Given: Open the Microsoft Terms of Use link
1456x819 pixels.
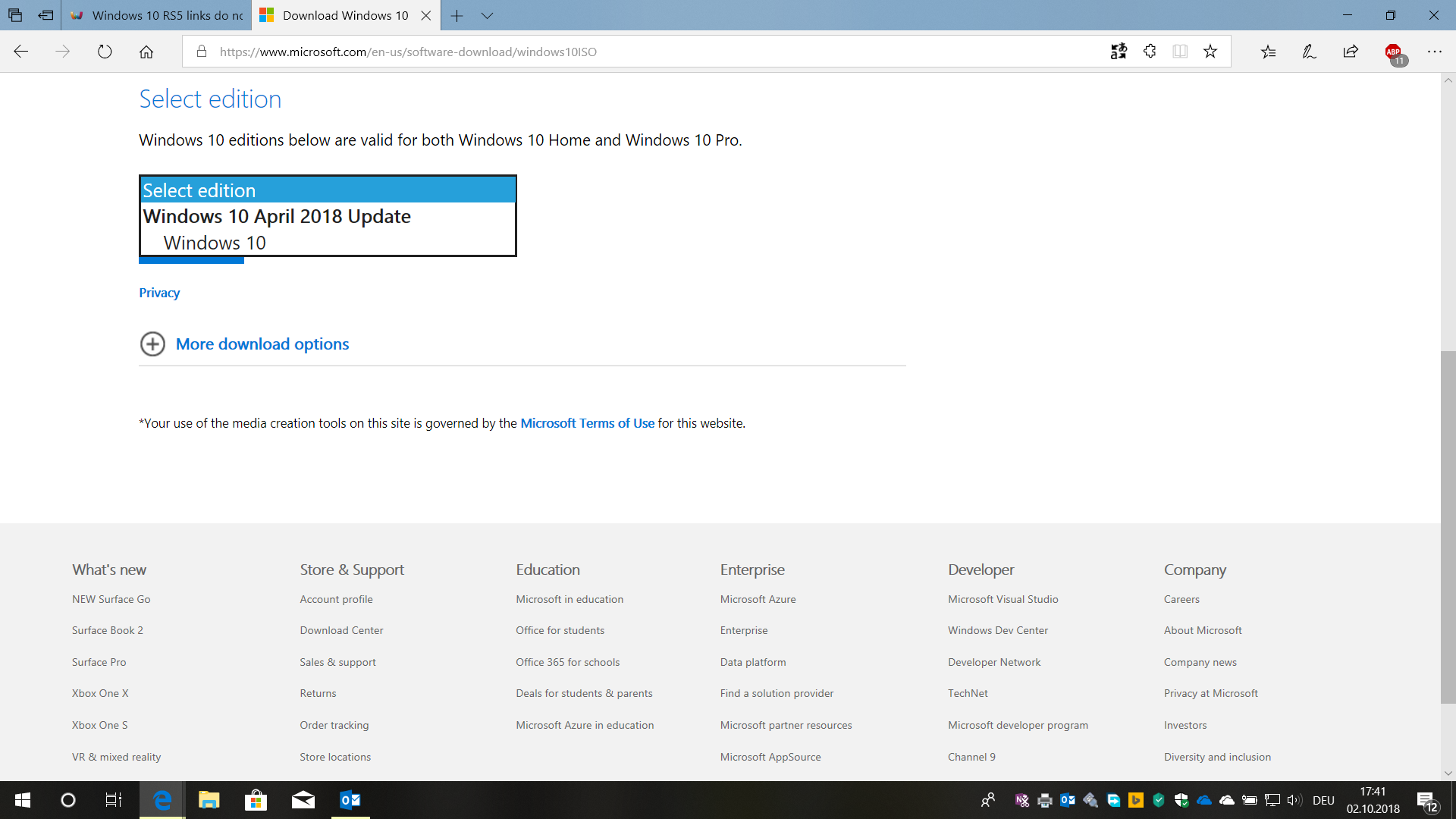Looking at the screenshot, I should (587, 423).
